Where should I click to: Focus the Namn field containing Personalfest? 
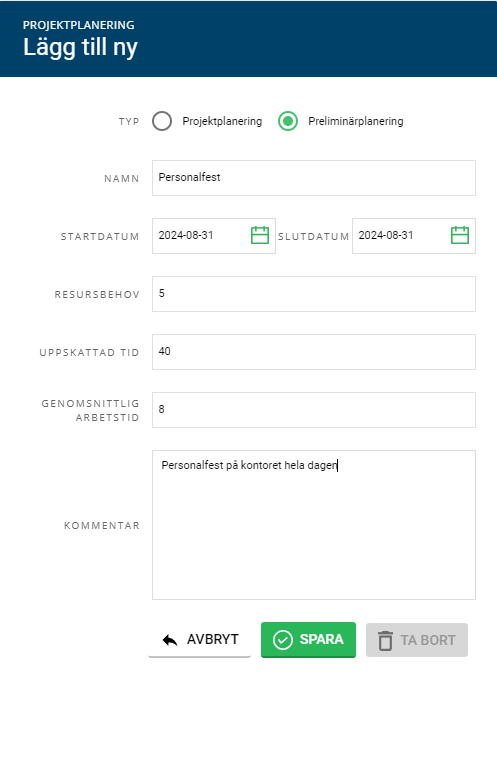point(314,178)
